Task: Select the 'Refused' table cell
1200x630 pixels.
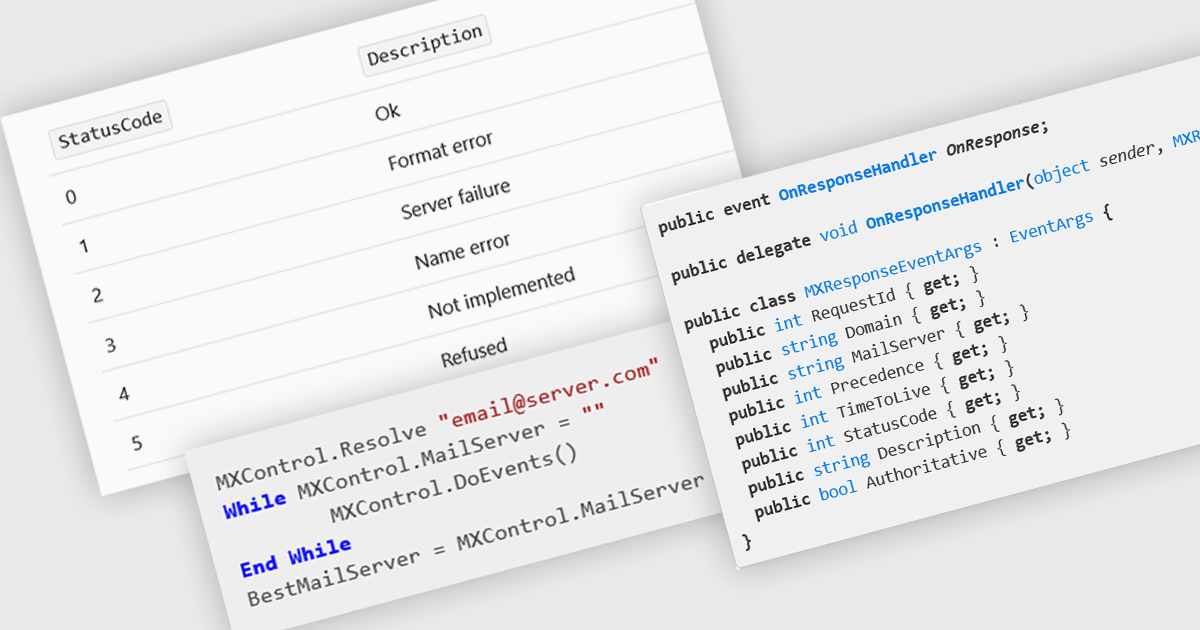Action: [474, 349]
